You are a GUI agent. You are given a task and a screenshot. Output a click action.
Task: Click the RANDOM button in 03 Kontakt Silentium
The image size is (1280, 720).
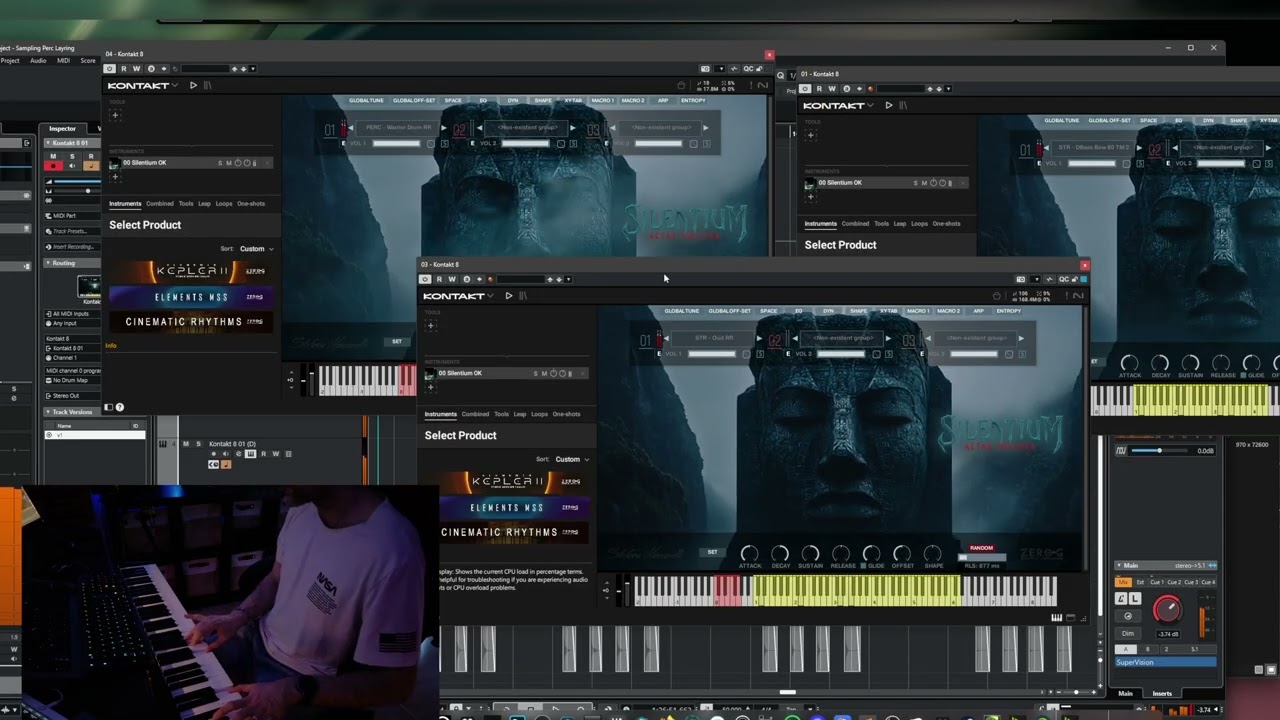click(x=982, y=548)
